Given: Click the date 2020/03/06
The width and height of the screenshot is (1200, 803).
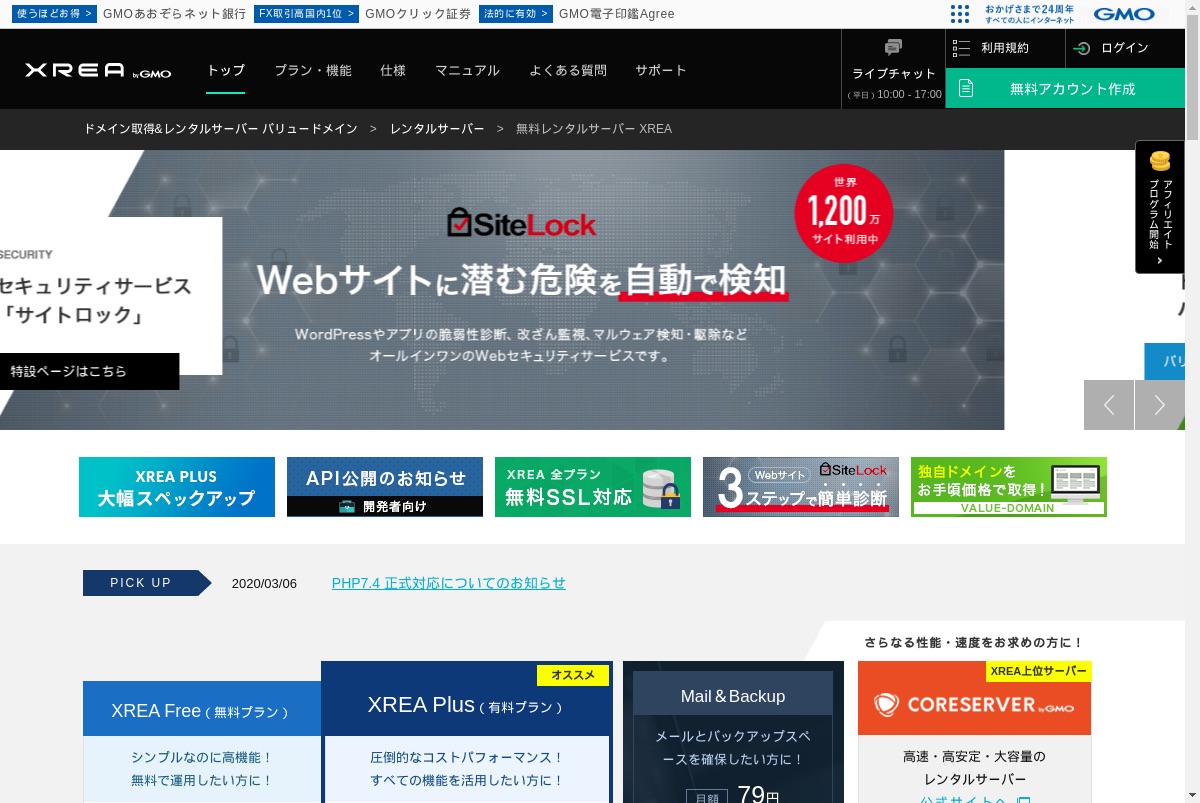Looking at the screenshot, I should [264, 583].
